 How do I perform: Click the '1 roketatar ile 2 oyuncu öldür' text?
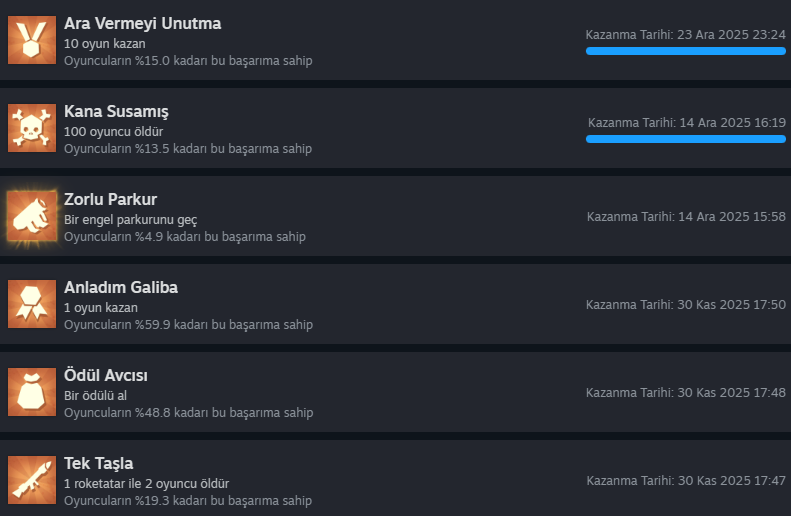point(146,484)
